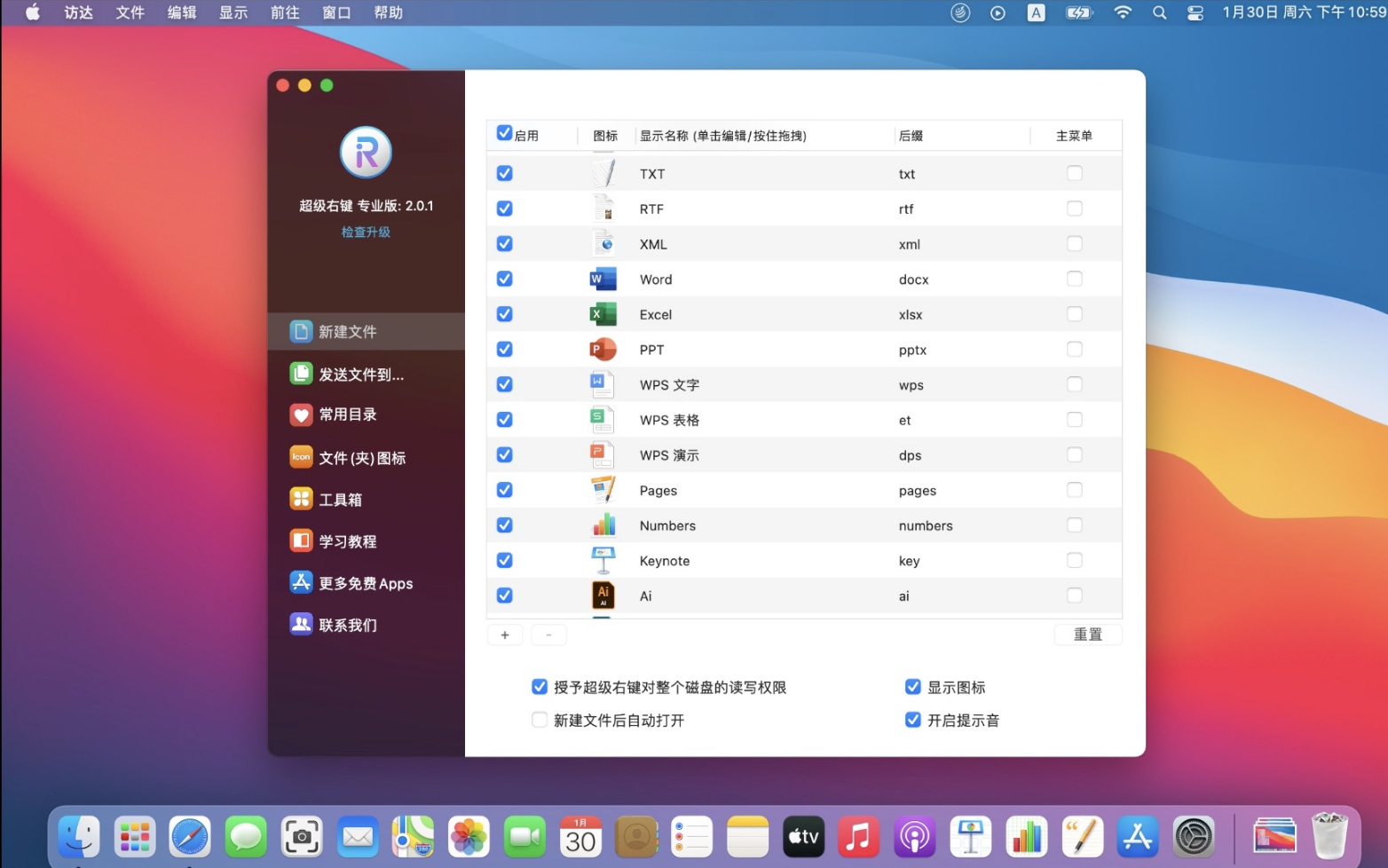Screen dimensions: 1388x868
Task: Click the Ai file type icon
Action: click(603, 596)
